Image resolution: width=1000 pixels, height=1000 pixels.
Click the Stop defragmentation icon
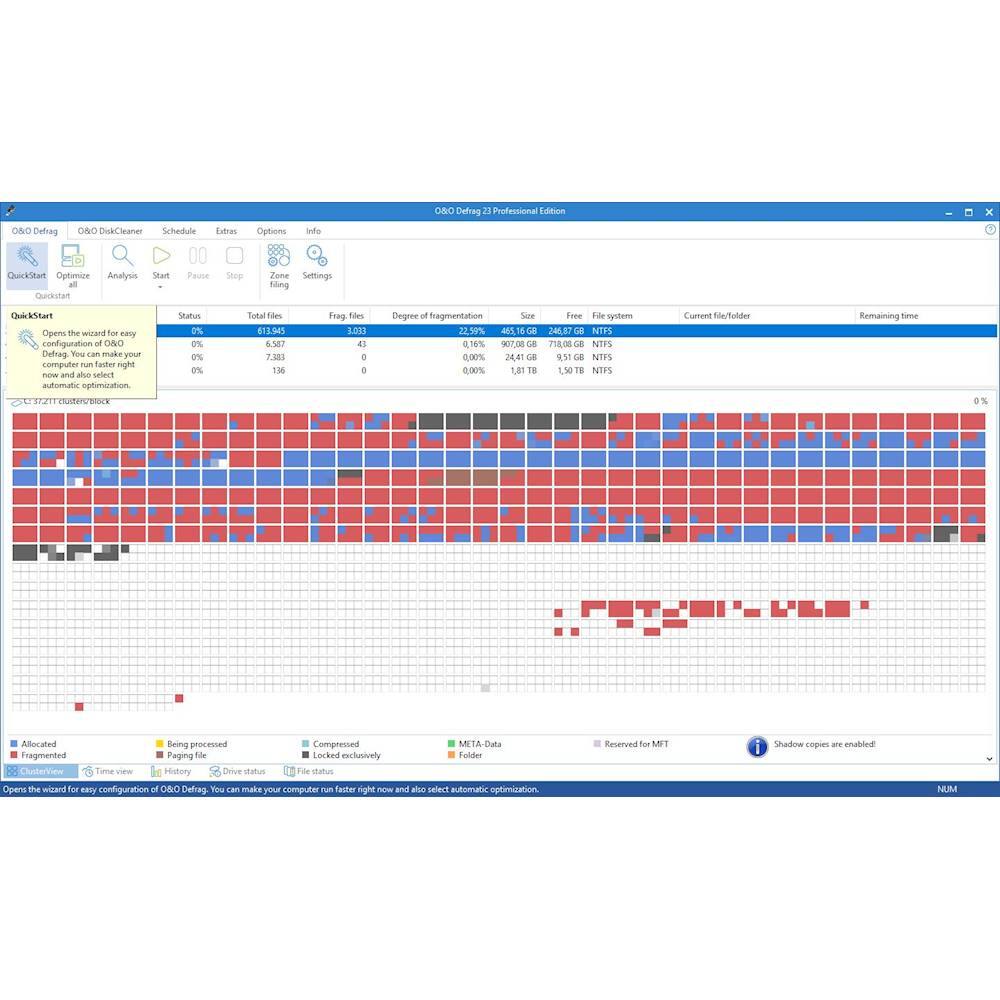234,256
